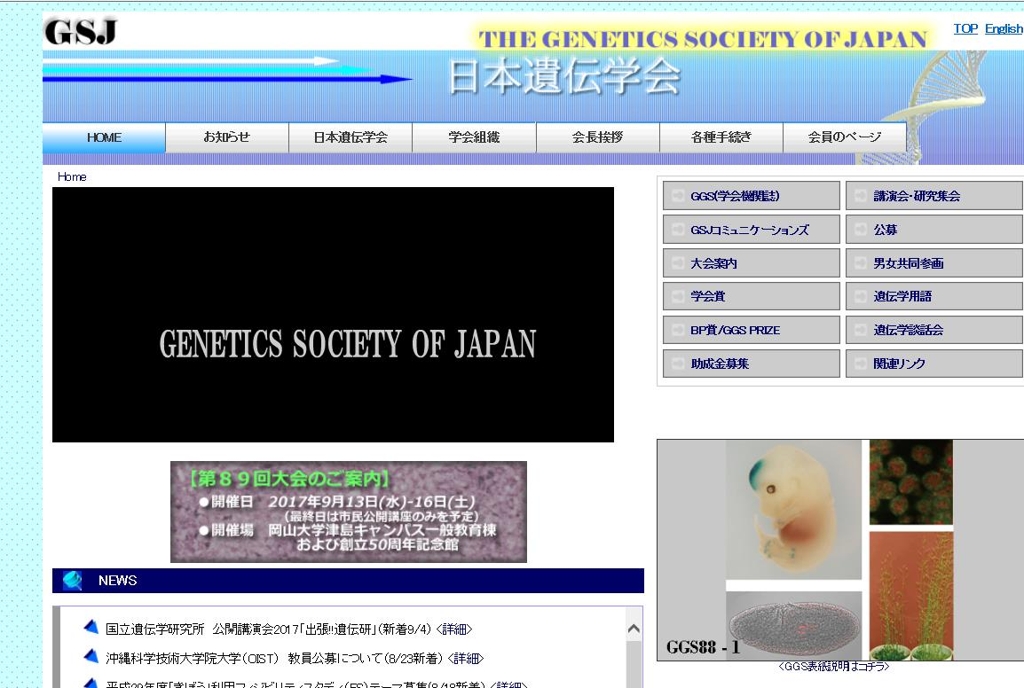This screenshot has height=688, width=1024.
Task: Open the 遺伝学談話会 button
Action: pyautogui.click(x=934, y=330)
